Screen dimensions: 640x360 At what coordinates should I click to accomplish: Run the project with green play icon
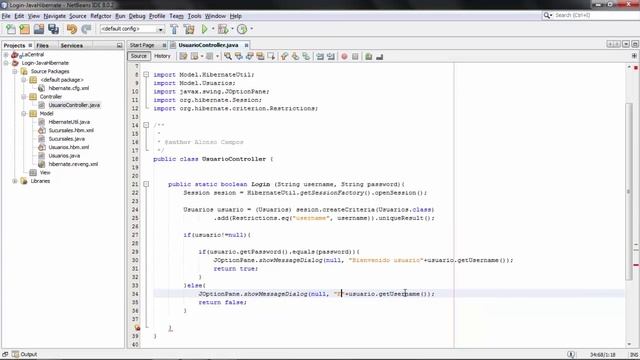(x=204, y=29)
